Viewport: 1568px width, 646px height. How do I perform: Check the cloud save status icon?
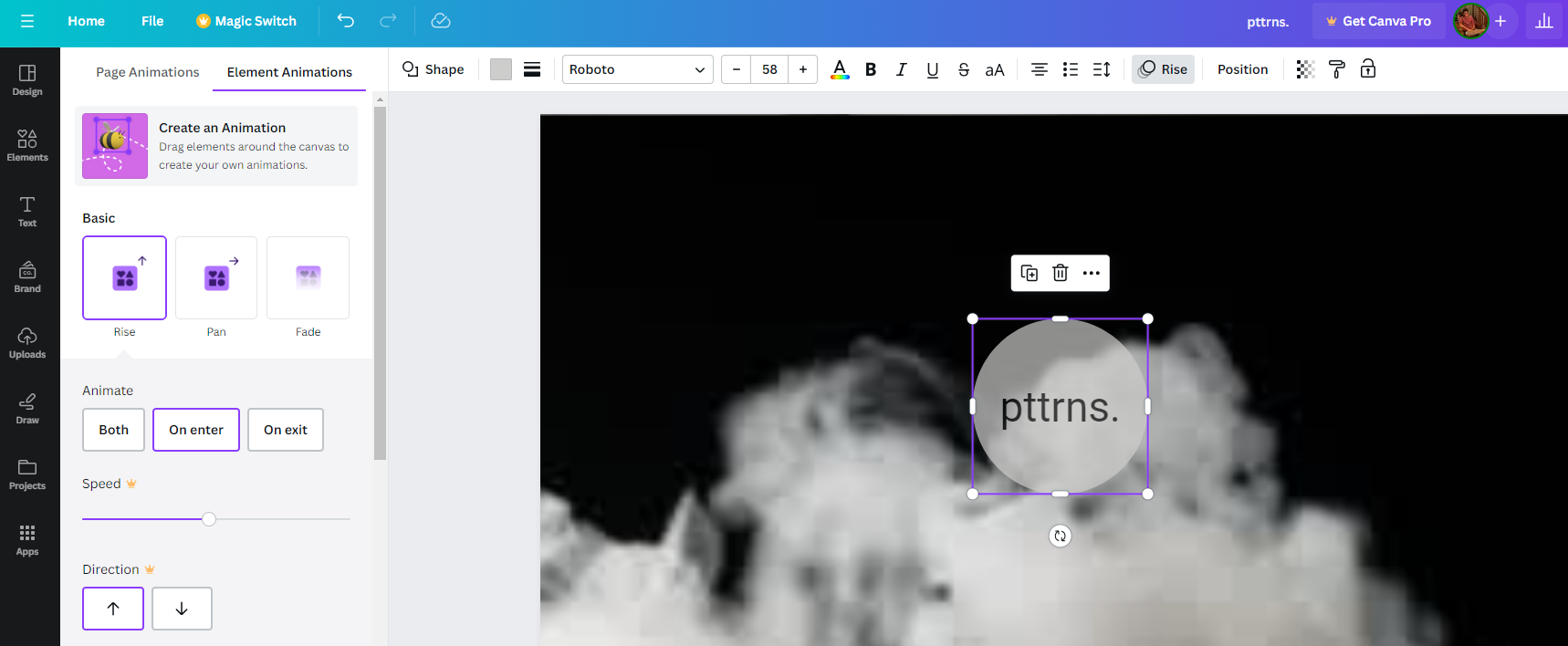click(441, 21)
